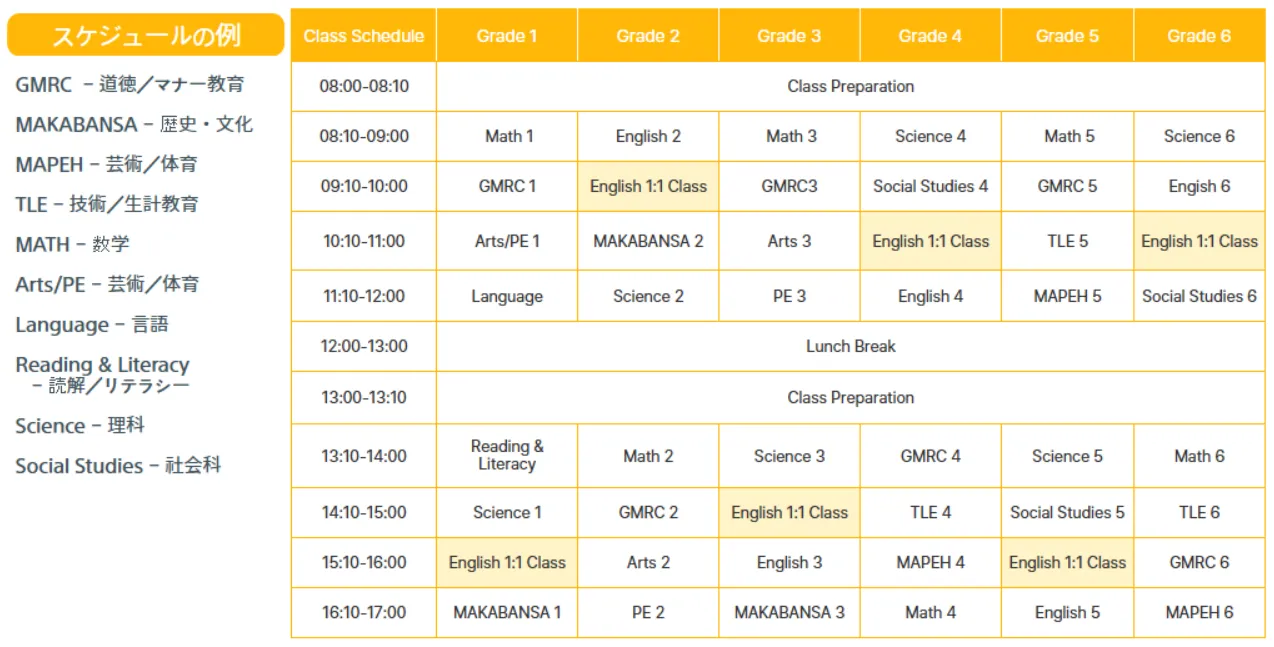
Task: Select Grade 1 English 1:1 Class cell
Action: pyautogui.click(x=507, y=562)
